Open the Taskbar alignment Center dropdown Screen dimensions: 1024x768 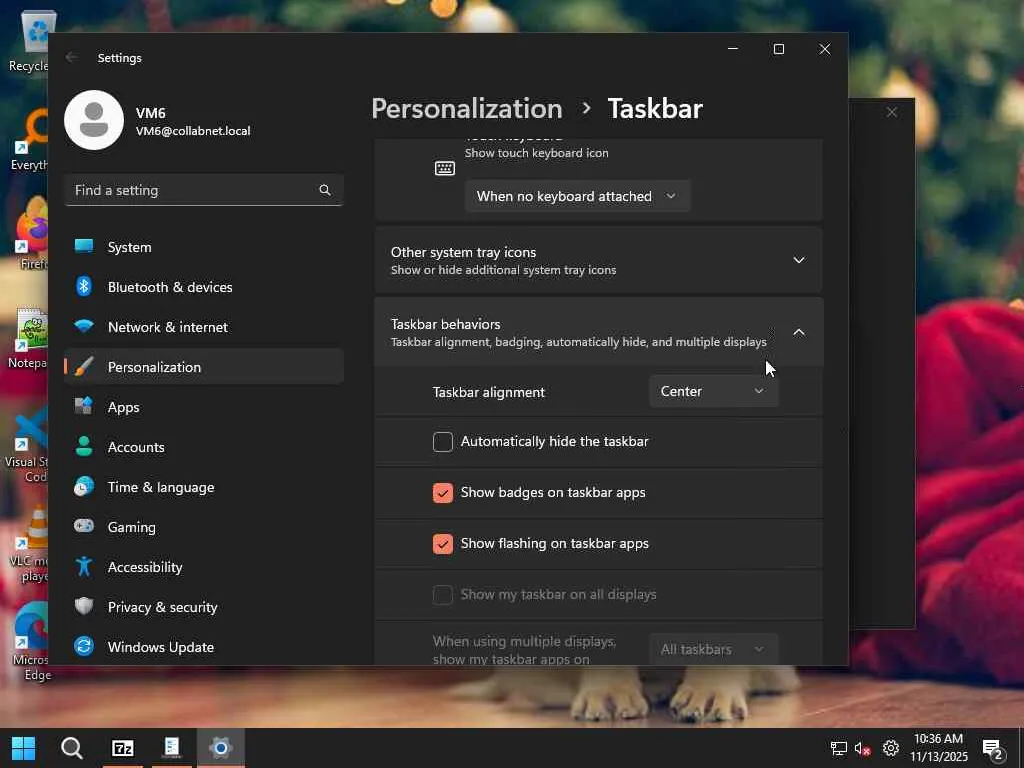(x=714, y=391)
